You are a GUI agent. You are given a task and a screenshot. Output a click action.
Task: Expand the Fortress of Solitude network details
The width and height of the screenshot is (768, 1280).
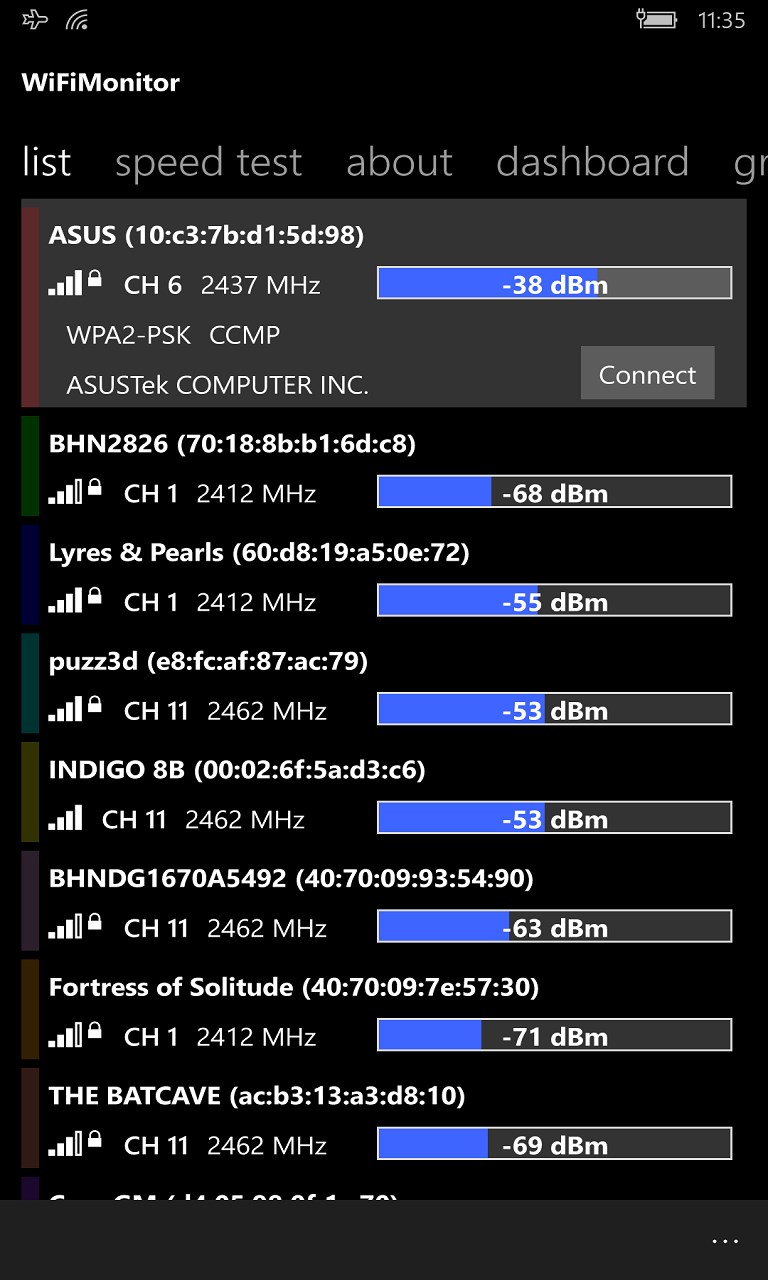coord(293,987)
